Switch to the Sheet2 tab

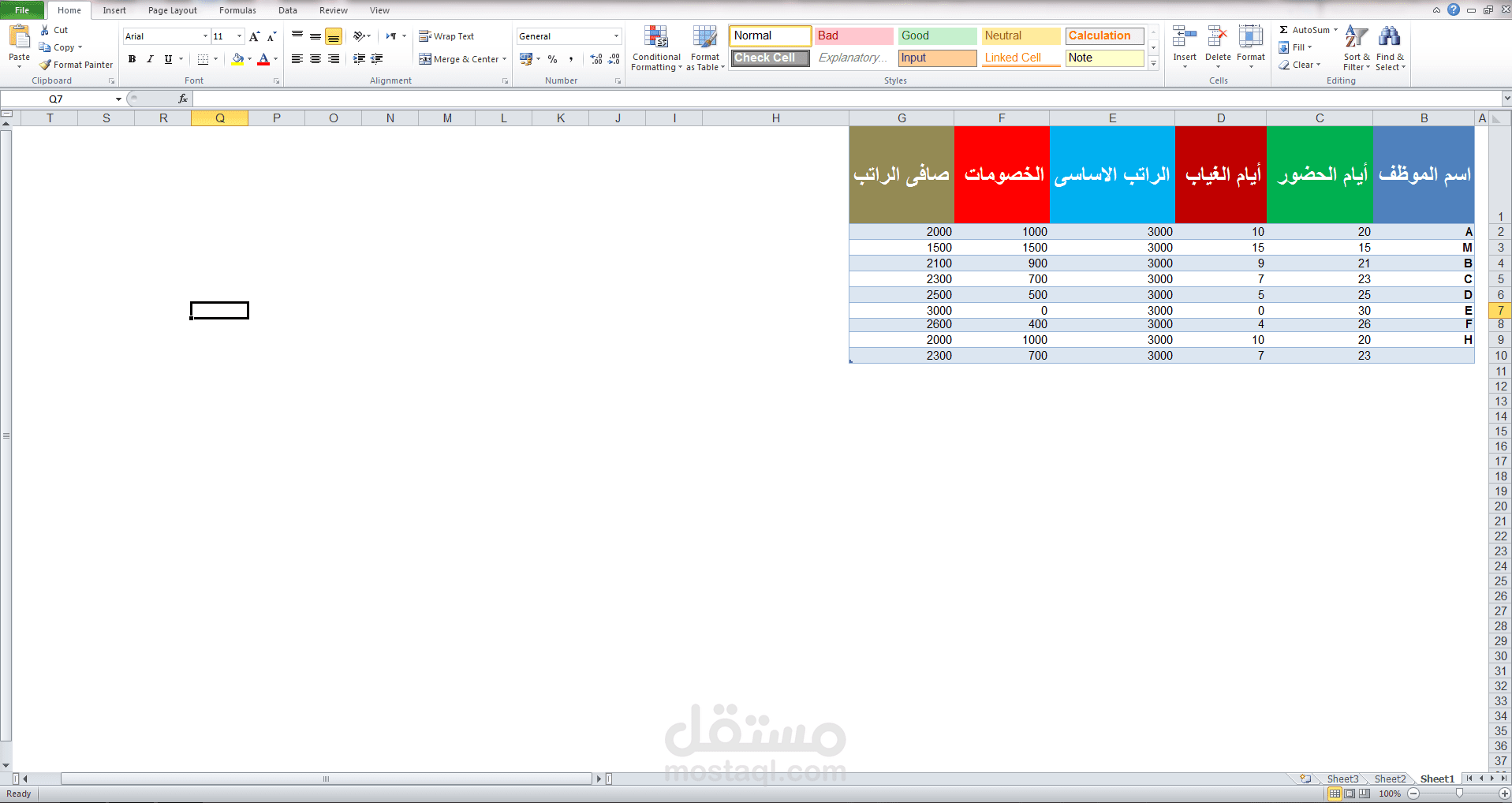point(1390,779)
